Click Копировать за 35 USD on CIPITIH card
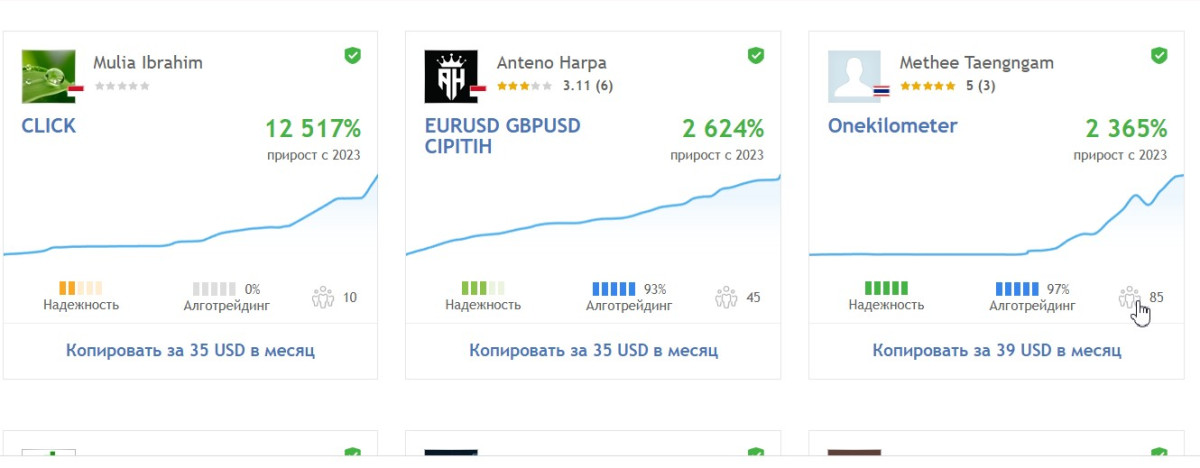This screenshot has height=468, width=1200. (x=593, y=351)
